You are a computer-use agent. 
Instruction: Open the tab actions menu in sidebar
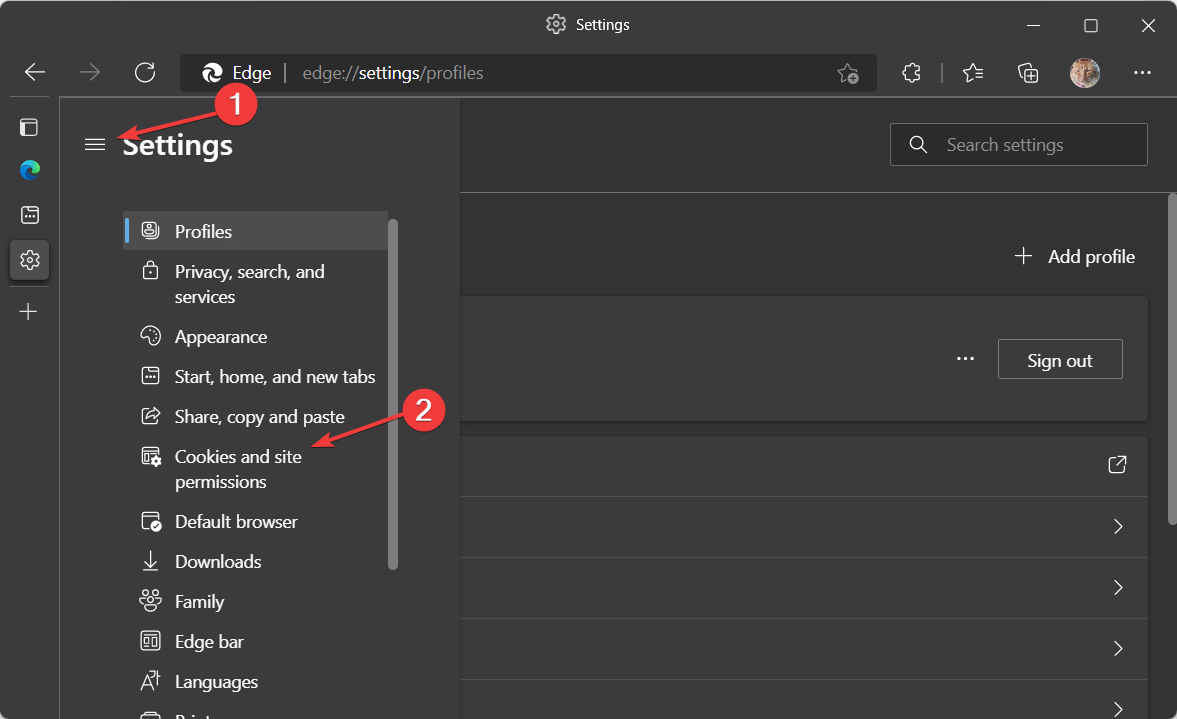29,128
